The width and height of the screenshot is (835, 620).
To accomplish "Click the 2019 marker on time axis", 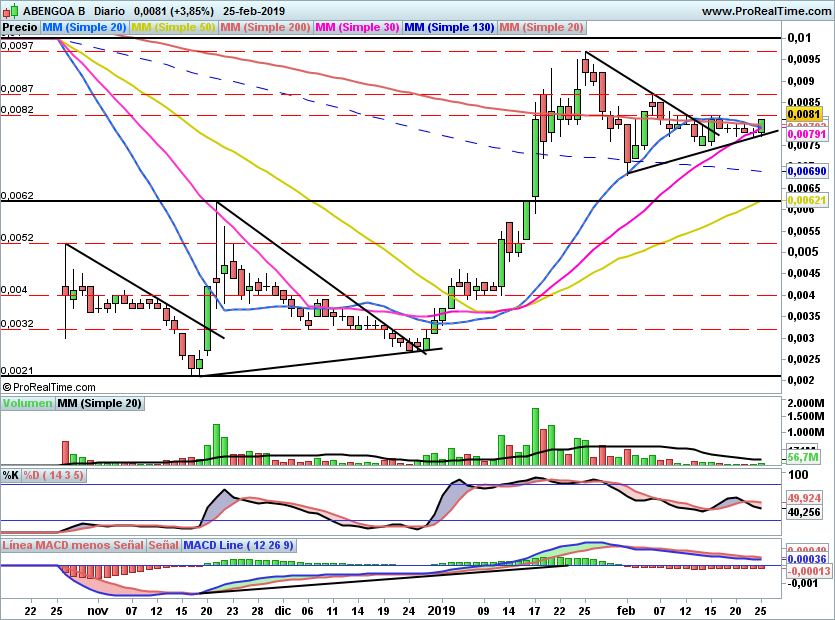I will coord(441,610).
